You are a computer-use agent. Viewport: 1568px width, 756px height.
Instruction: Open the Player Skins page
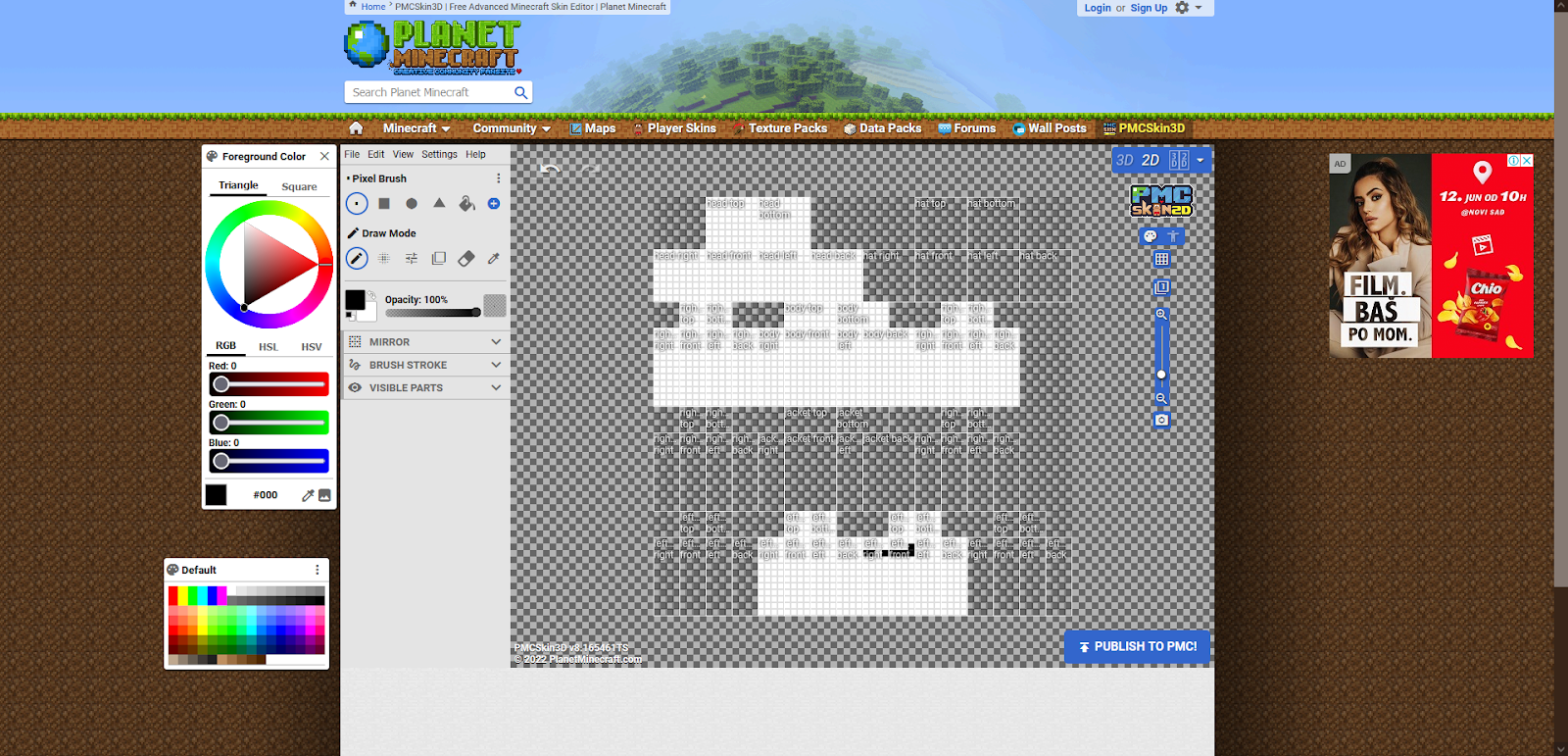674,128
